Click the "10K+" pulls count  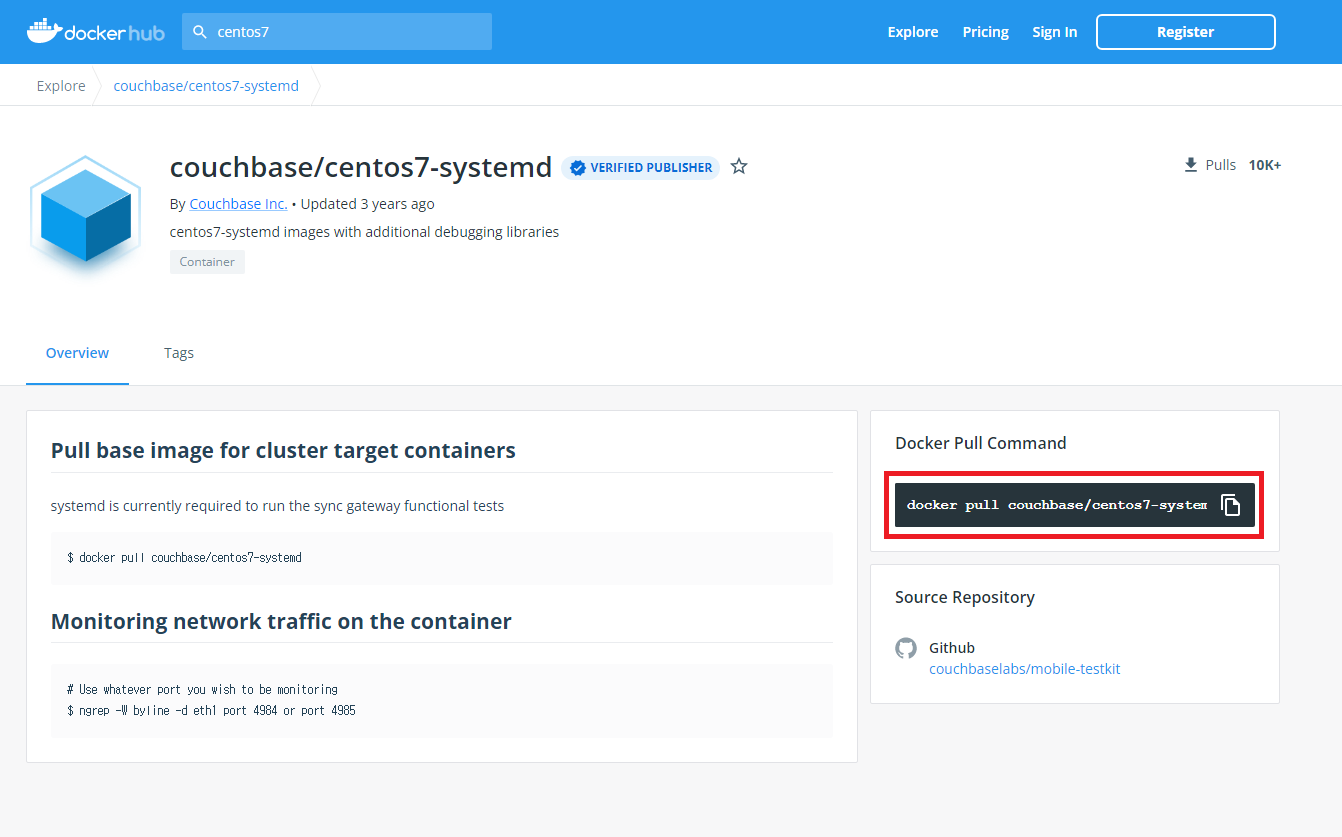1265,165
